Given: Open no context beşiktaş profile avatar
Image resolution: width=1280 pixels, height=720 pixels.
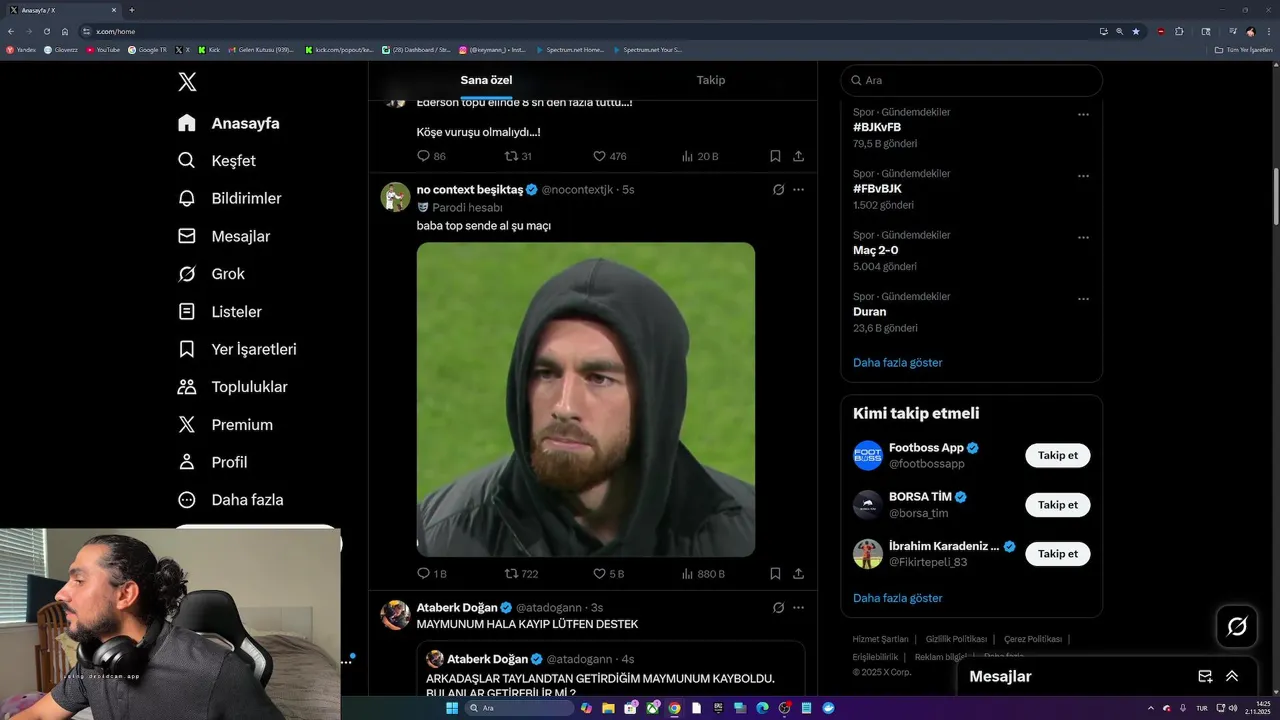Looking at the screenshot, I should click(x=395, y=197).
